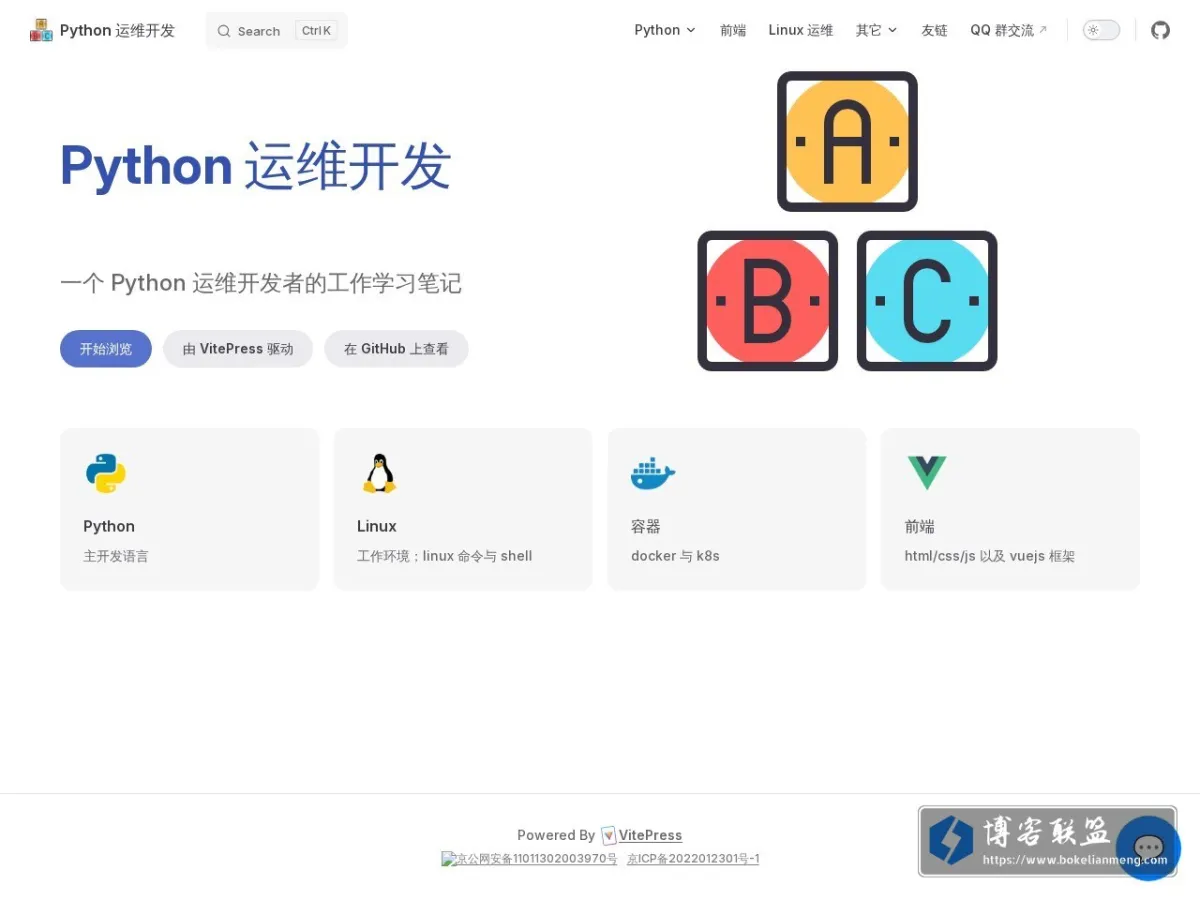
Task: Open the QQ 群交流 external link
Action: coord(1009,30)
